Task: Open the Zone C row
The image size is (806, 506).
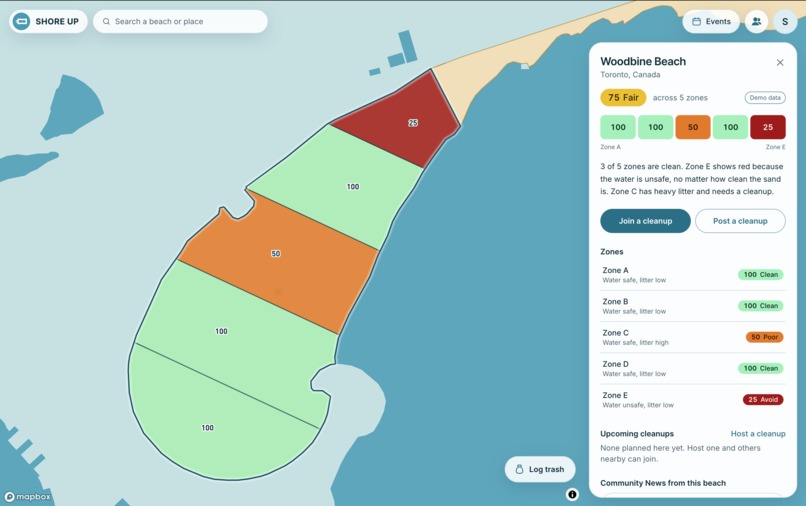Action: coord(693,337)
